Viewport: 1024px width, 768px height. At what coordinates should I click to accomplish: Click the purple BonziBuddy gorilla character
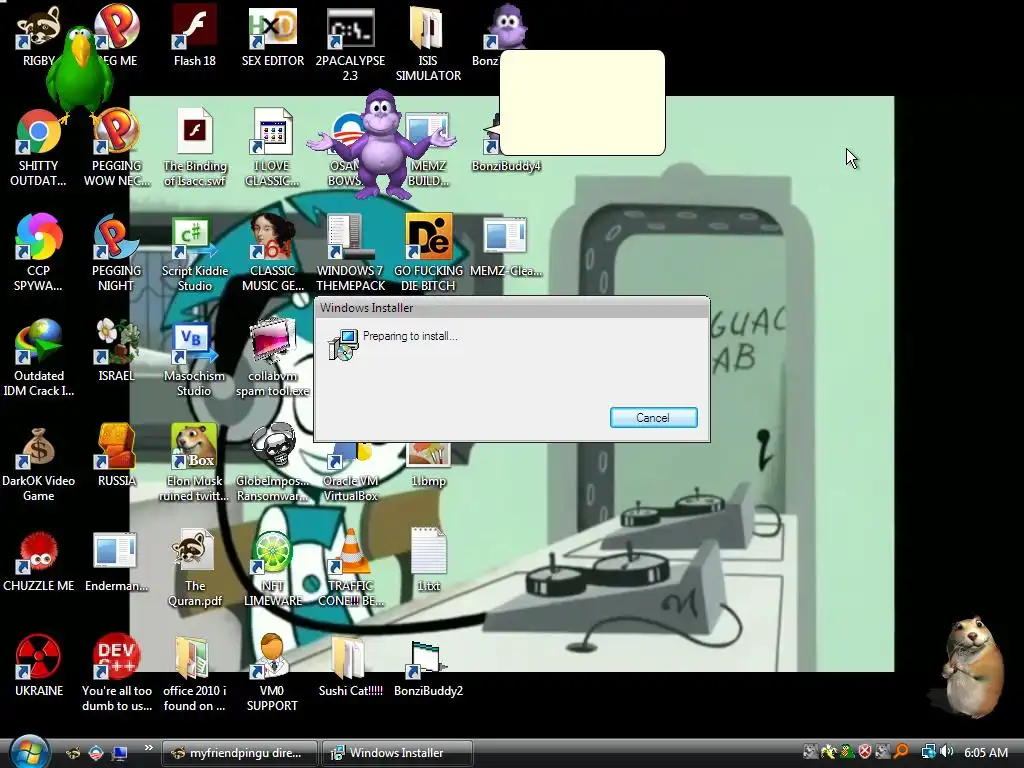pos(381,145)
